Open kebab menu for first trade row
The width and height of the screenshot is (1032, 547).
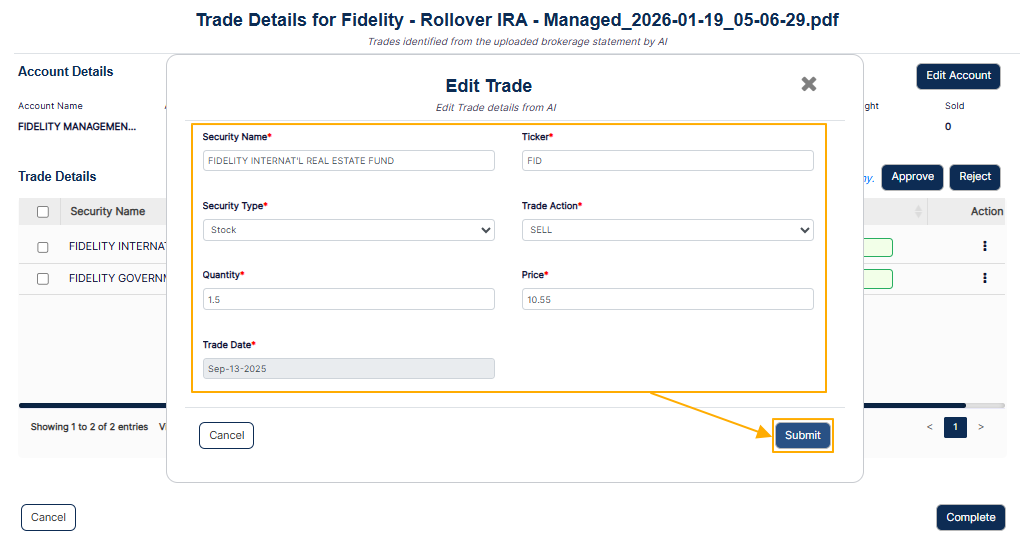click(985, 246)
